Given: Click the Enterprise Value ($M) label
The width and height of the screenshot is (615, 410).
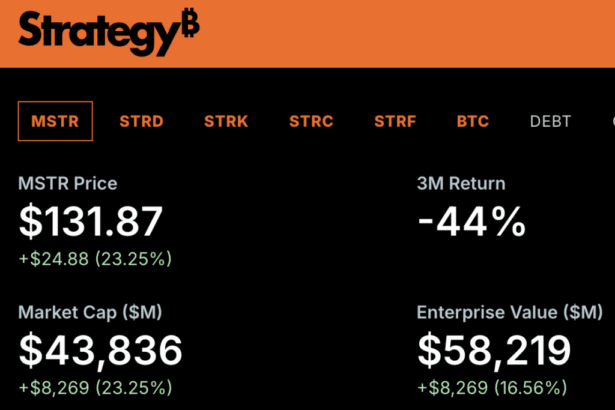Looking at the screenshot, I should [510, 312].
